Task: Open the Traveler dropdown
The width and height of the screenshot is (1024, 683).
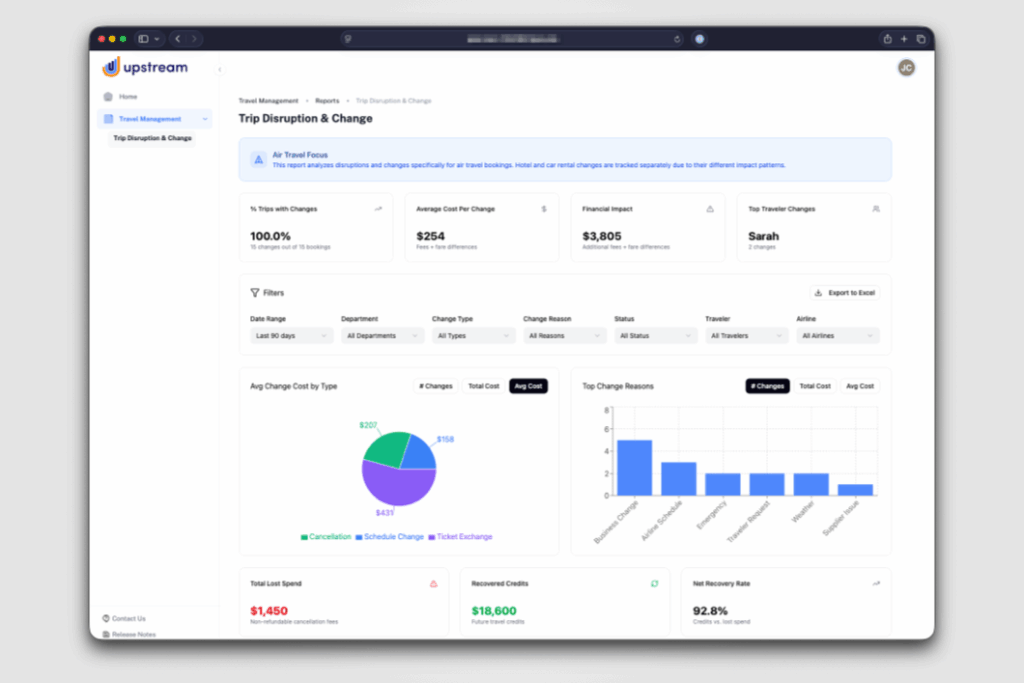Action: [747, 336]
